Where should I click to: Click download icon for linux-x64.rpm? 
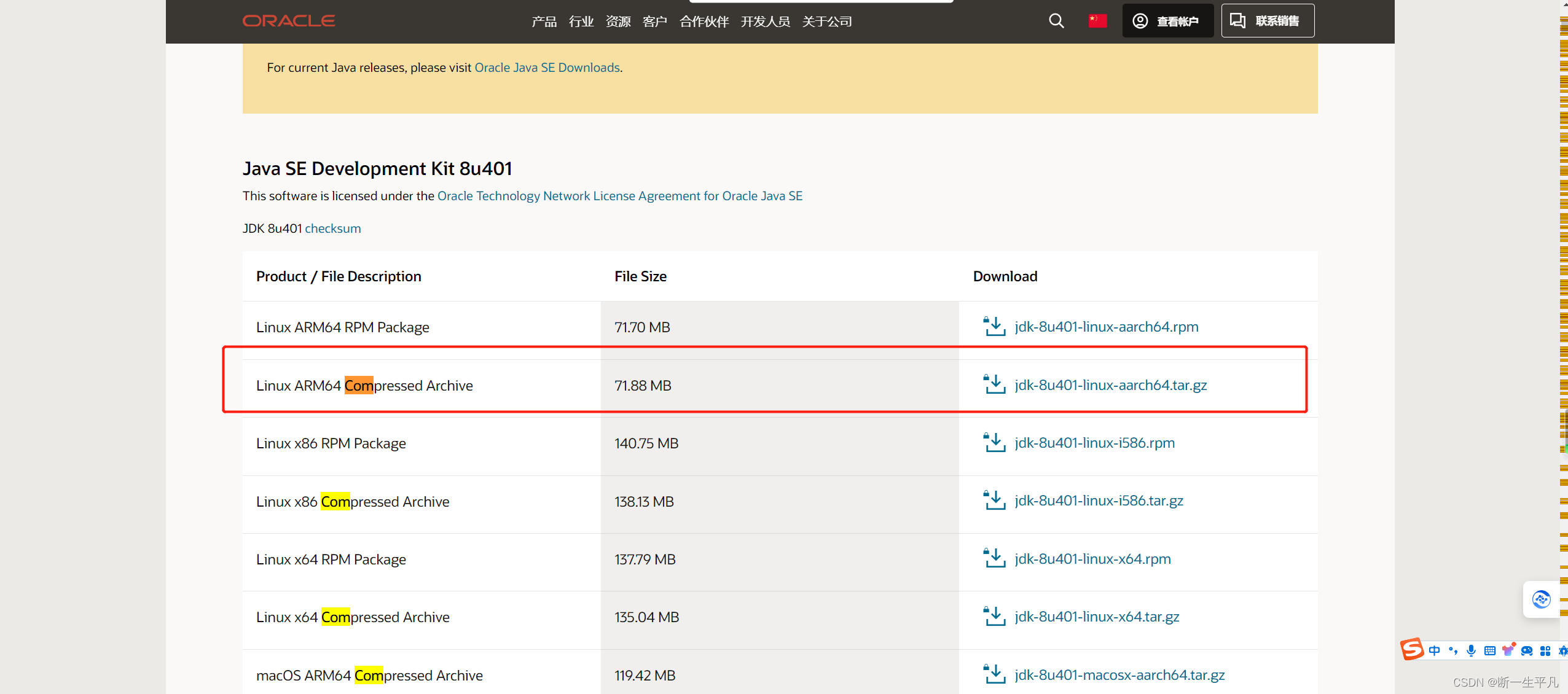point(994,559)
